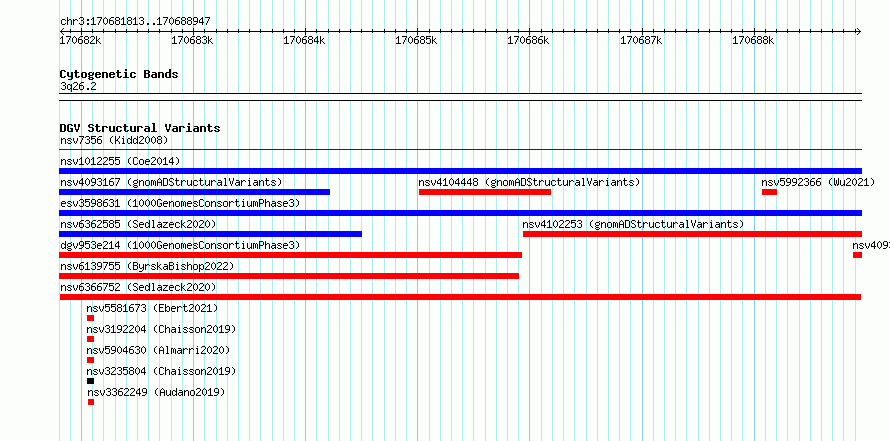This screenshot has height=441, width=890.
Task: Open nsv4093167 gnomAD variant label
Action: point(171,182)
